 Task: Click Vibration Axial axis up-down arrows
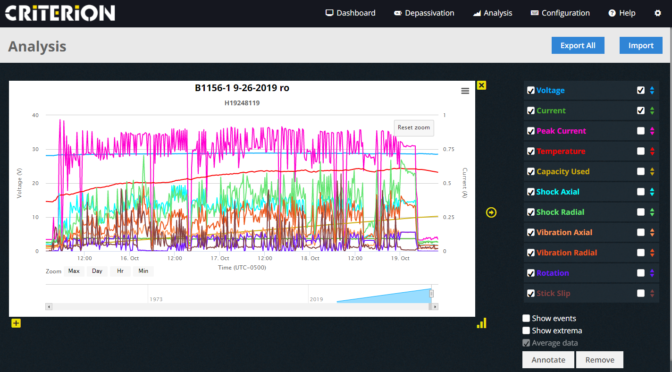point(652,232)
